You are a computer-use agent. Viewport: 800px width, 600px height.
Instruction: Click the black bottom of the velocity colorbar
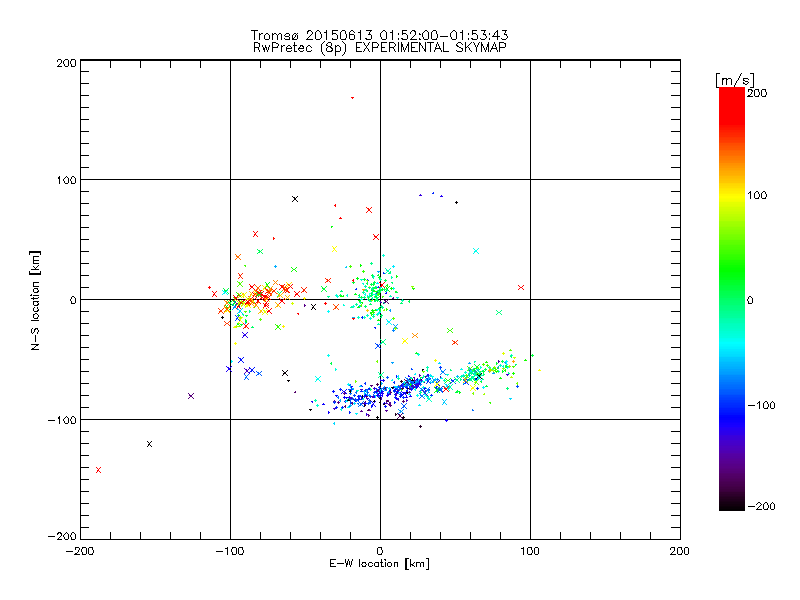coord(732,504)
